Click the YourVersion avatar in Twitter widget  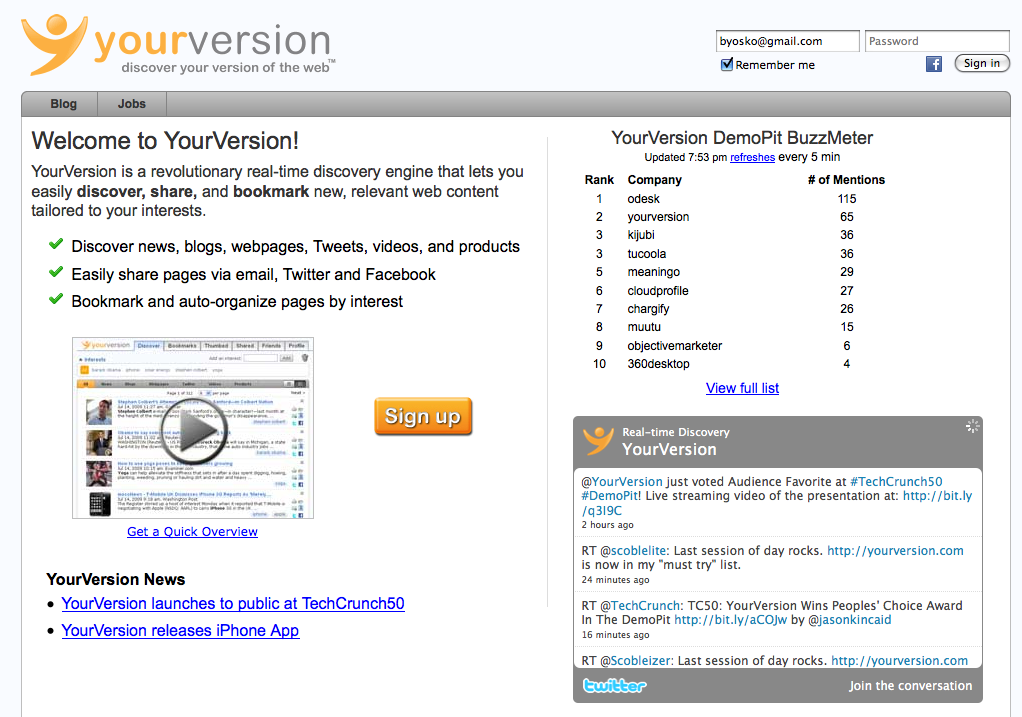(598, 441)
